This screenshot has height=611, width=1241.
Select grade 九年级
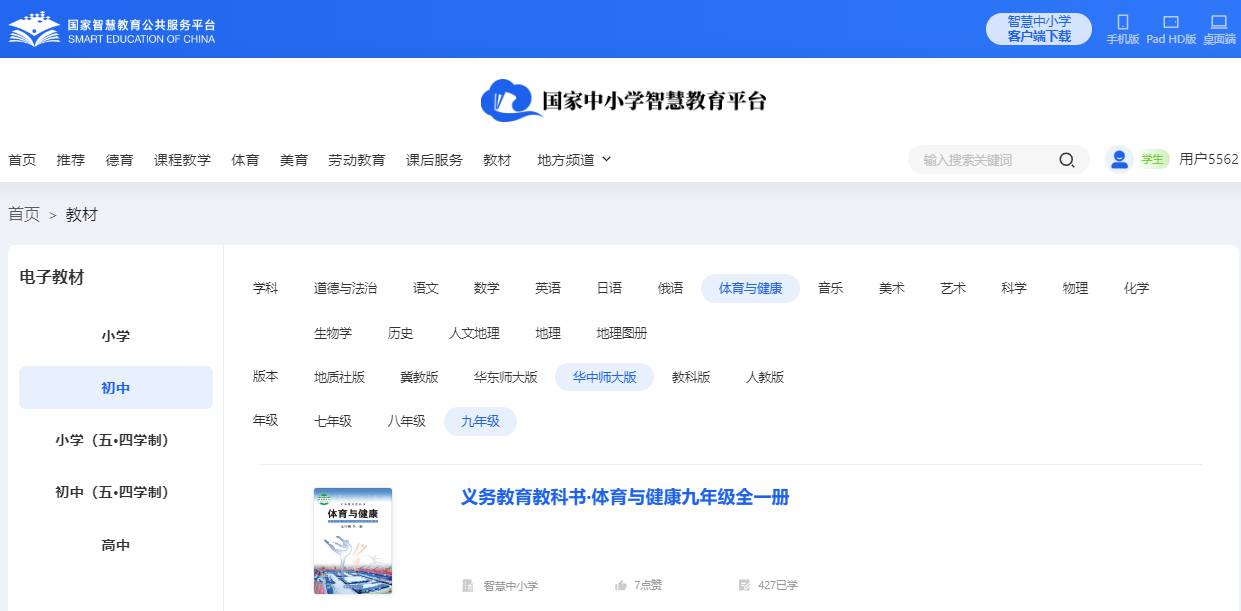pyautogui.click(x=481, y=421)
